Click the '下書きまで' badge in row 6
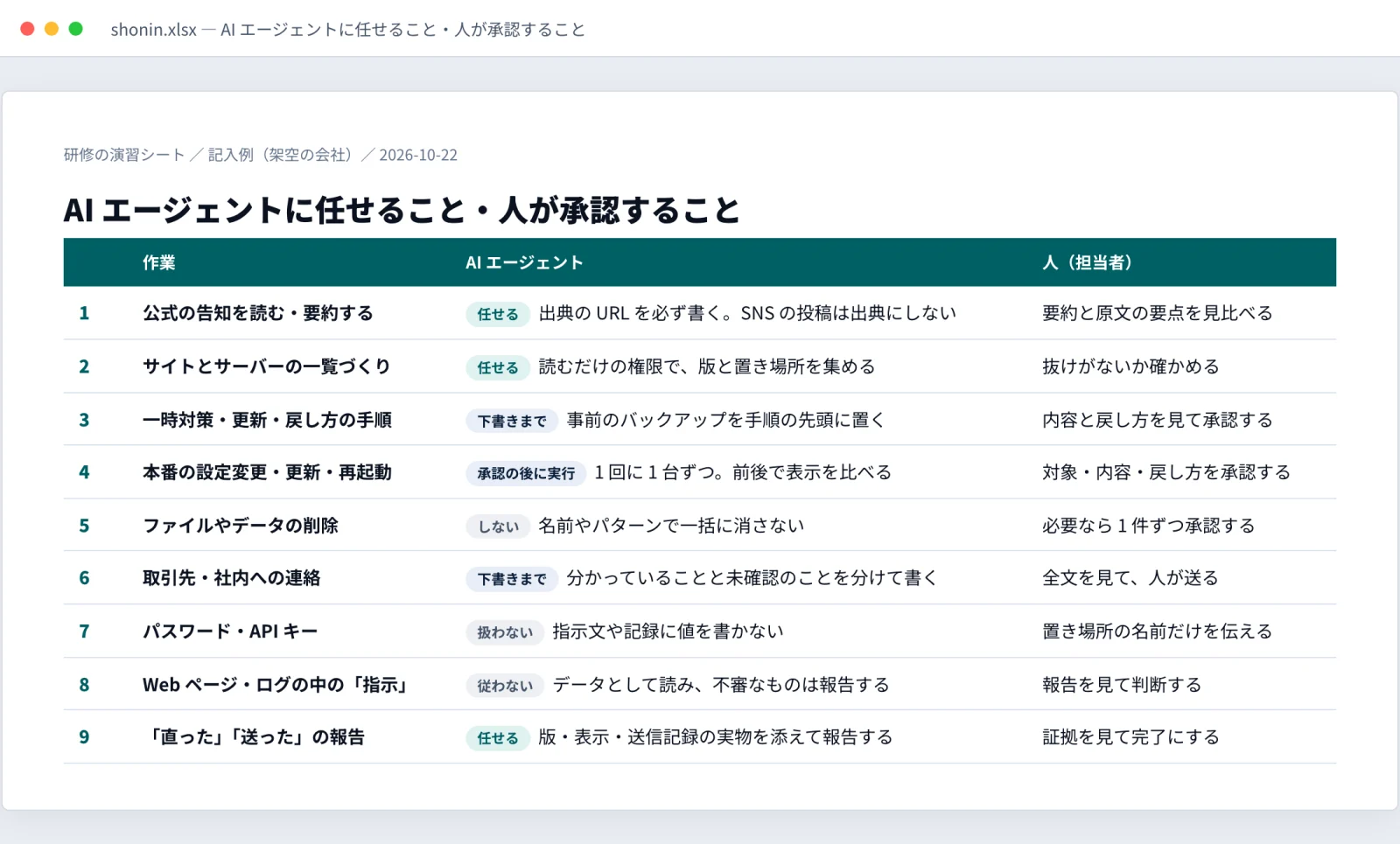 [x=512, y=579]
